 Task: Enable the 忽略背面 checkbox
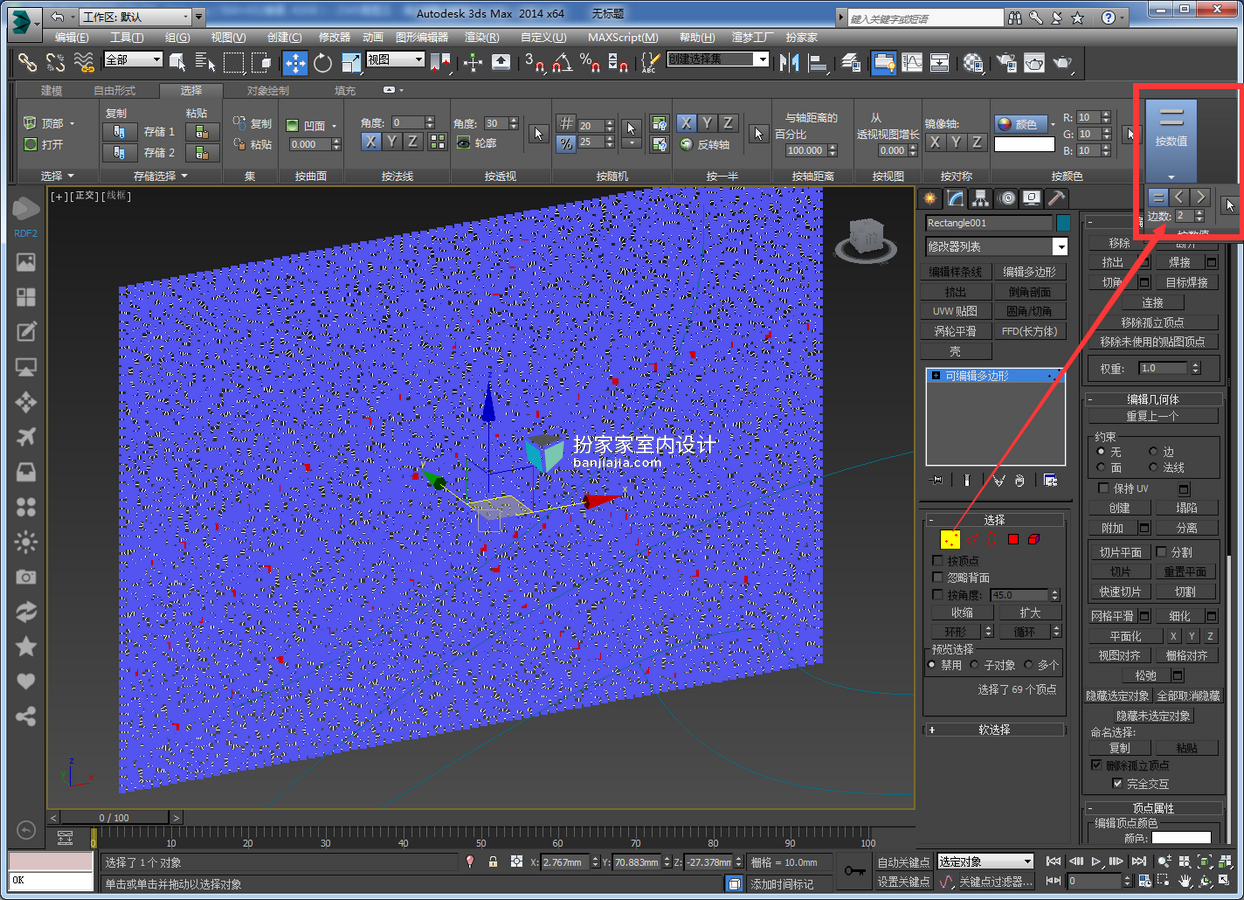click(937, 578)
